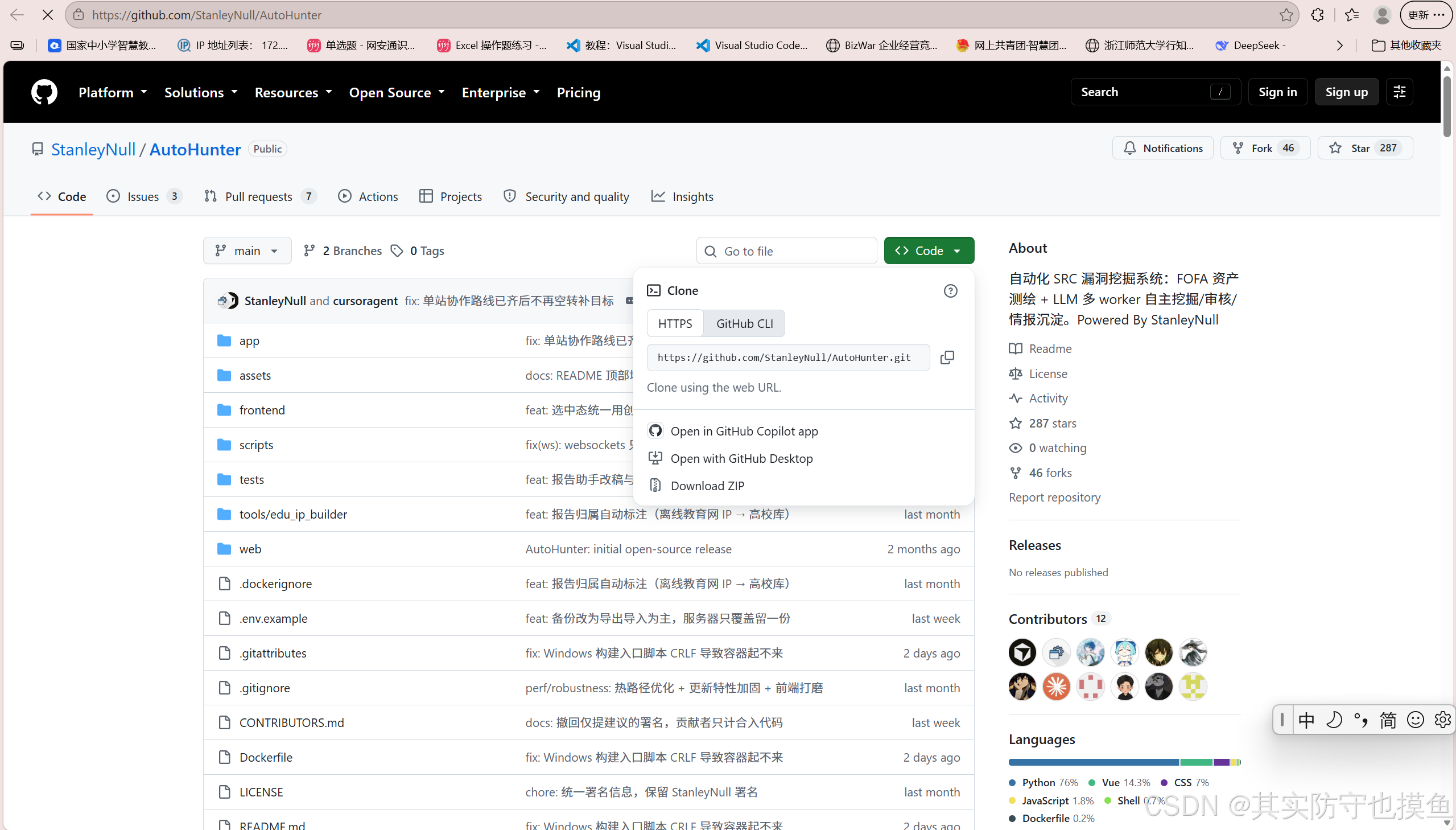The width and height of the screenshot is (1456, 830).
Task: Click the orange asterisk contributor avatar
Action: coord(1056,687)
